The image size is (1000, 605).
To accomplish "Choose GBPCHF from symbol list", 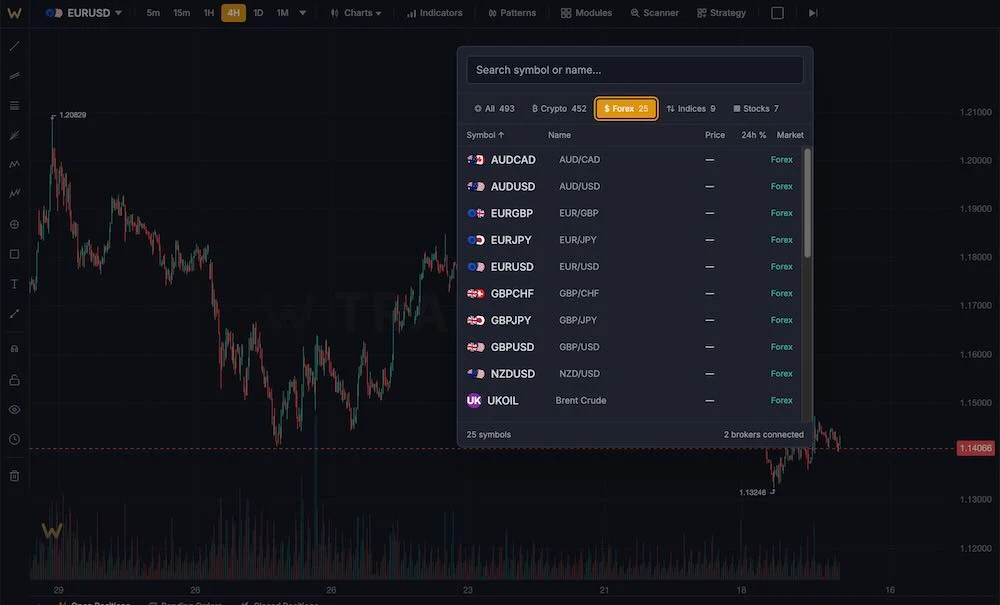I will (631, 294).
